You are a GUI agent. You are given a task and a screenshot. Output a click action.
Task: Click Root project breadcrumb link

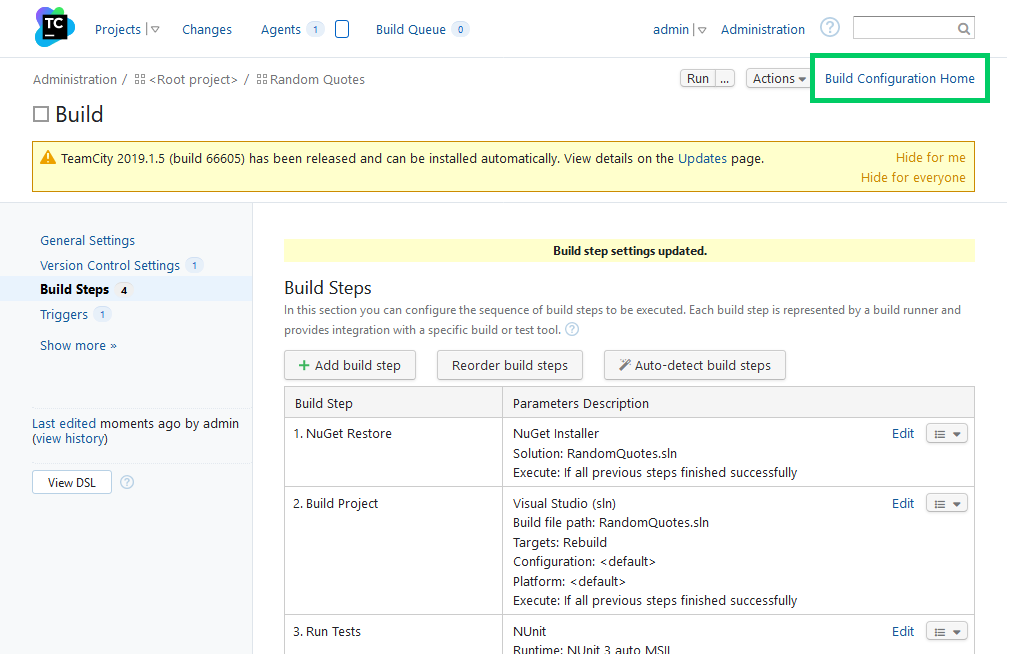193,79
